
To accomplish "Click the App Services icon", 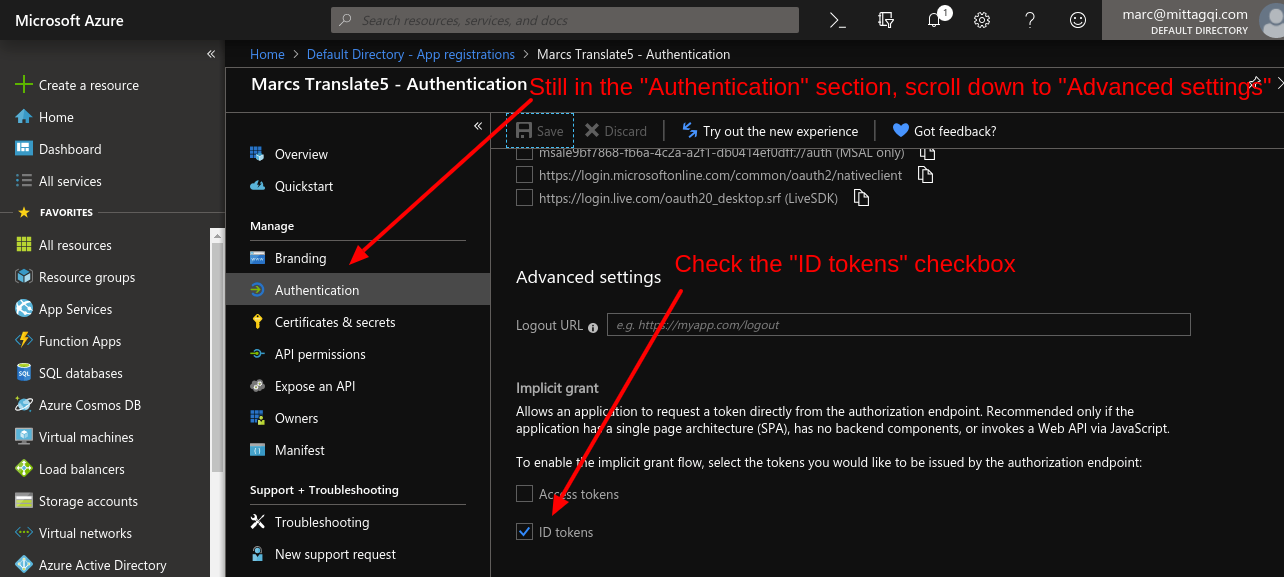I will click(x=24, y=309).
